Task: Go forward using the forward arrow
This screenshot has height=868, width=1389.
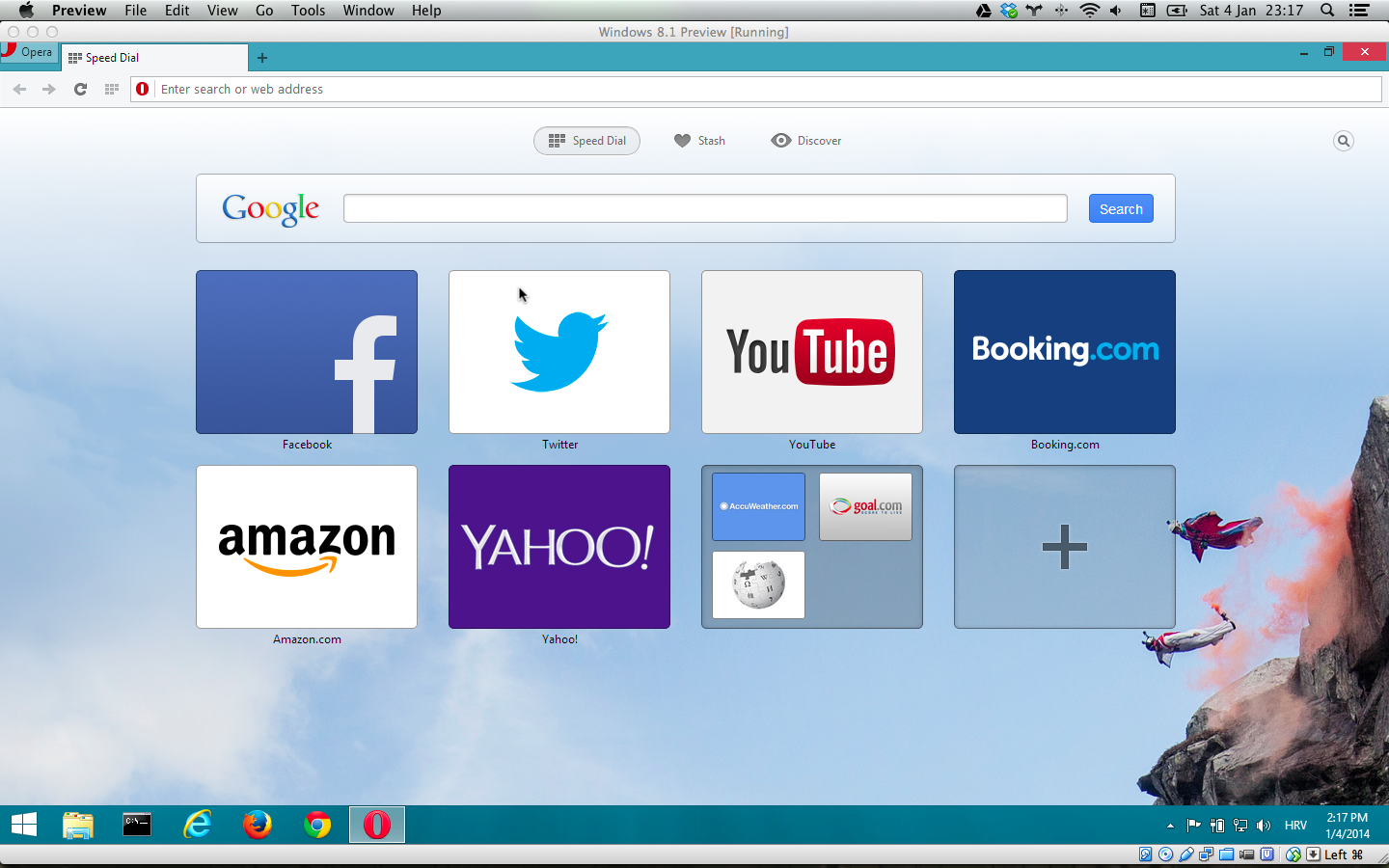Action: click(x=49, y=89)
